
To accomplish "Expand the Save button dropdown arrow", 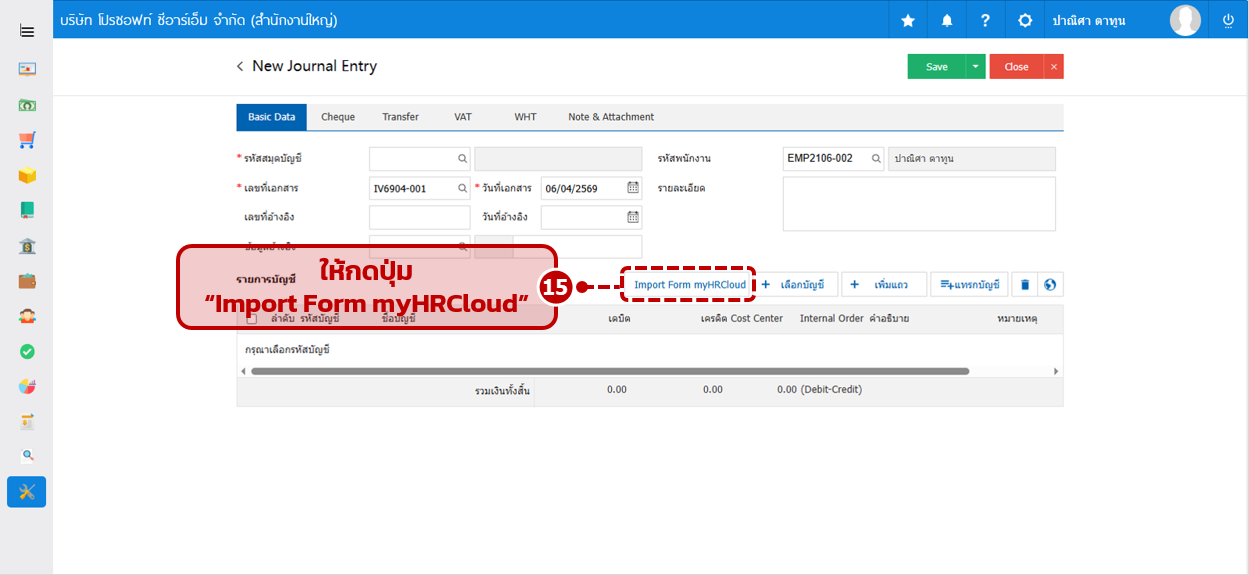I will click(x=975, y=67).
